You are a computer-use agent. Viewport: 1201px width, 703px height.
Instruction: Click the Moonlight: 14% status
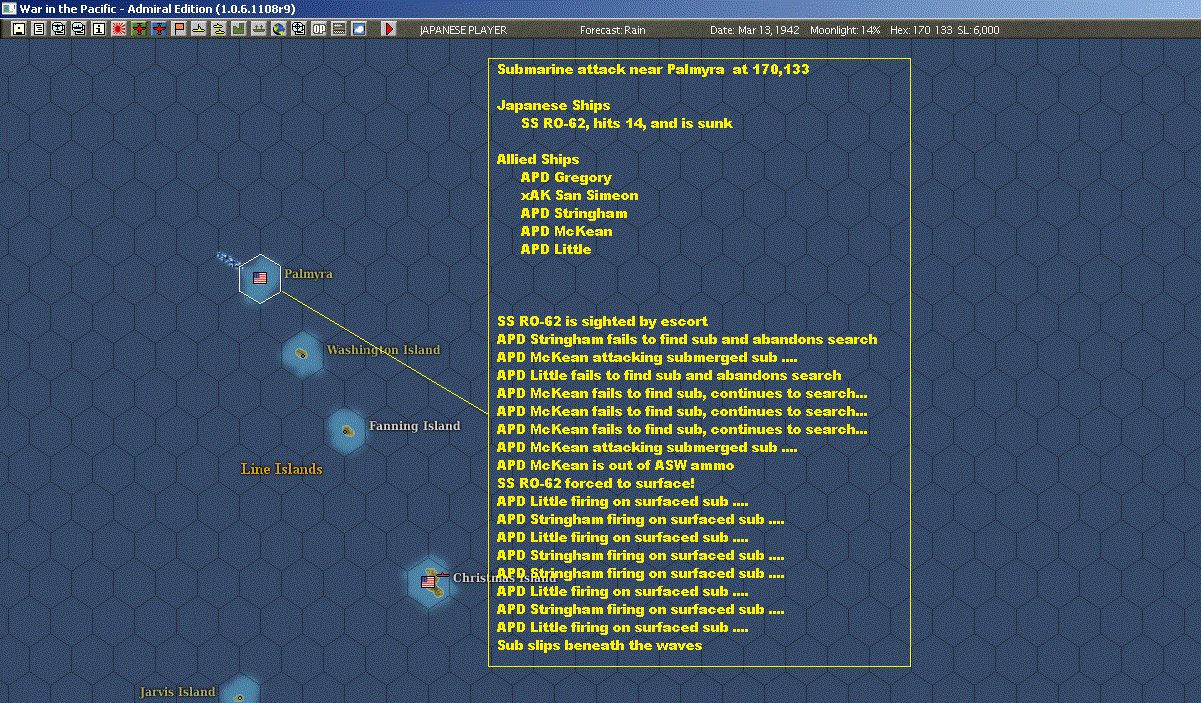(x=845, y=30)
